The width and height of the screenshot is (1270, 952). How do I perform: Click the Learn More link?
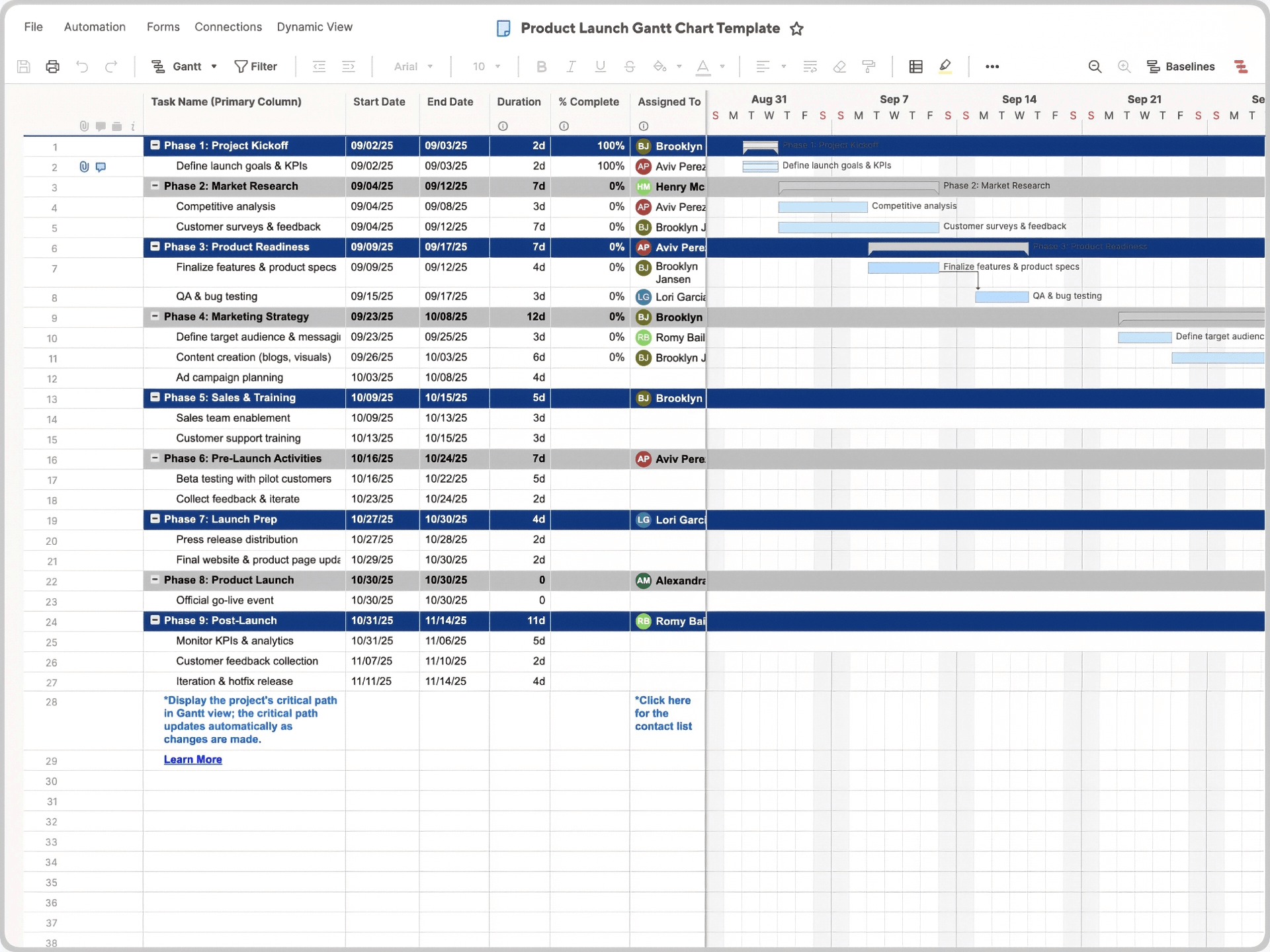point(192,759)
